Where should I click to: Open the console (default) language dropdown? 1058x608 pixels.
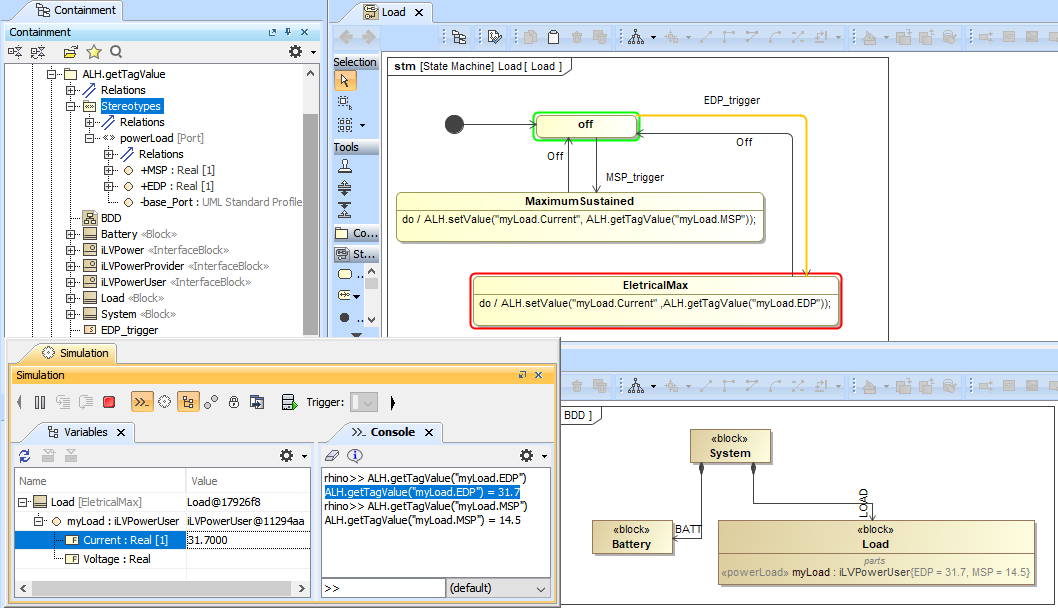(x=496, y=588)
